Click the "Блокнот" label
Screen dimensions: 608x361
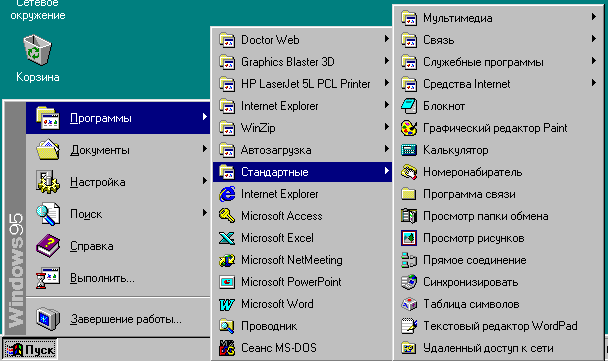pos(444,106)
